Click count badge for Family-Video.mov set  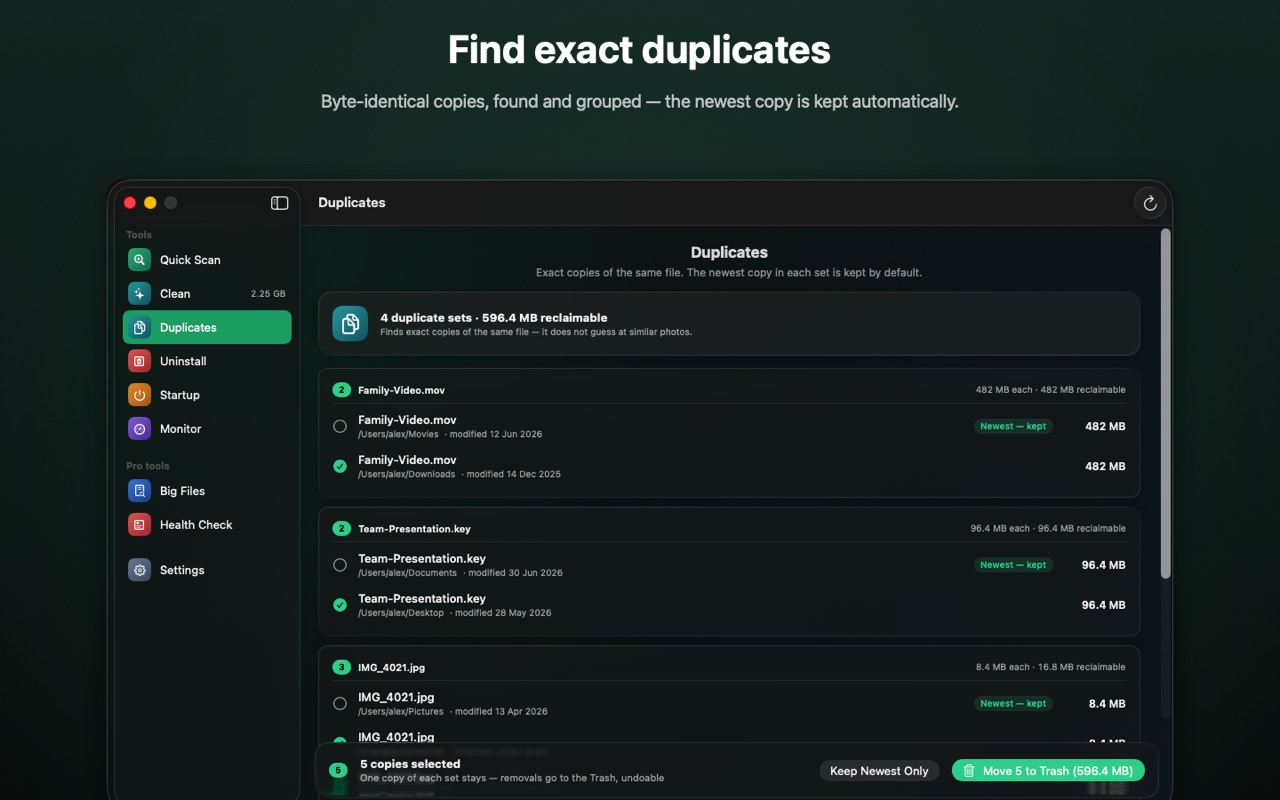pos(341,390)
